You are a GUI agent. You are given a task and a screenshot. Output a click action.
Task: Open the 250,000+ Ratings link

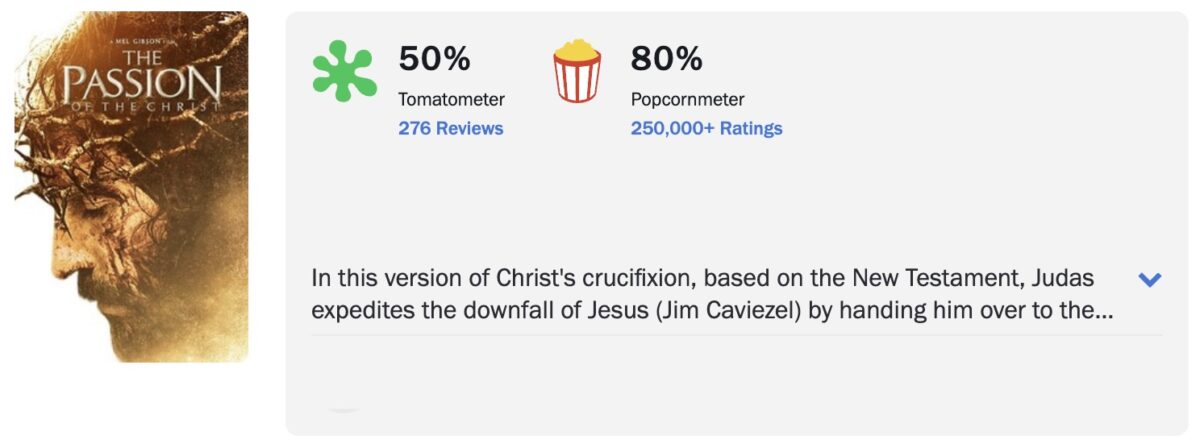[x=706, y=128]
